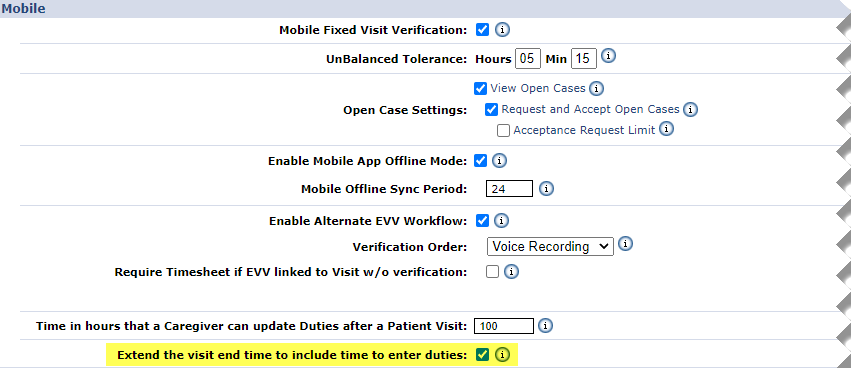Viewport: 851px width, 368px height.
Task: Click info icon for Caregiver update Duties hours
Action: tap(545, 326)
